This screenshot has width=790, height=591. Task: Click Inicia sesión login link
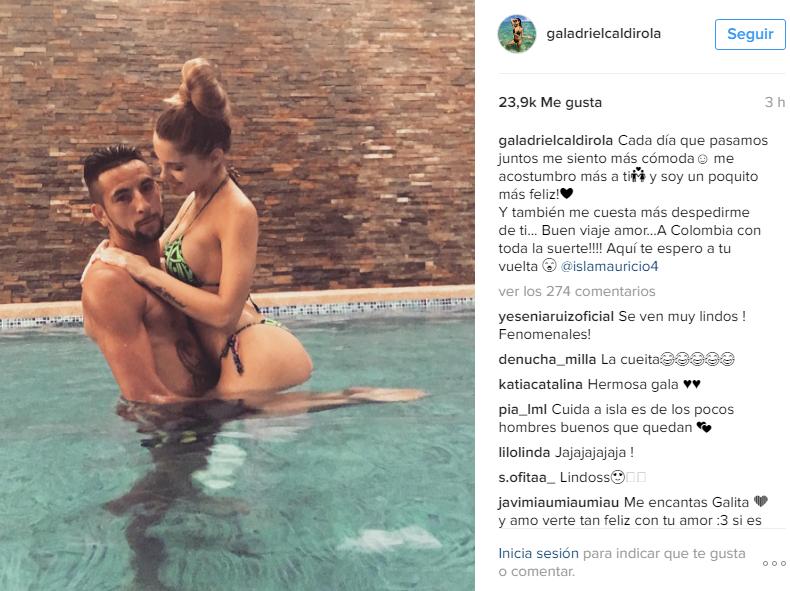click(539, 553)
